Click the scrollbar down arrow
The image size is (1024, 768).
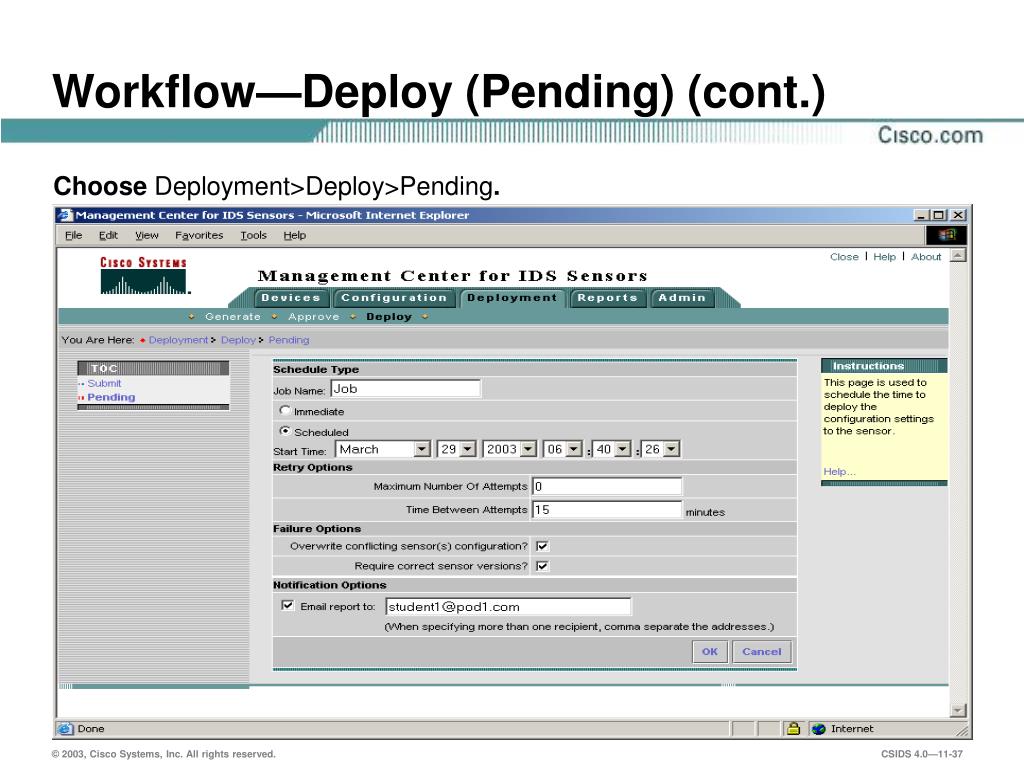click(958, 710)
